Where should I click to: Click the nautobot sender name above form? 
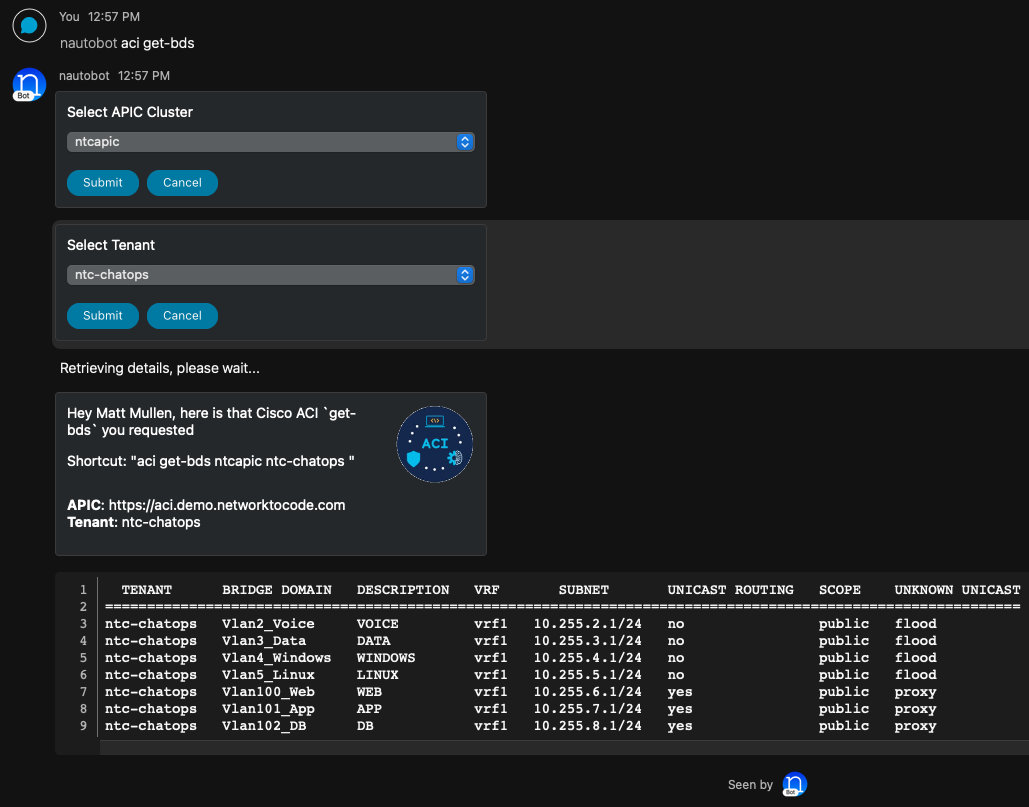point(84,76)
